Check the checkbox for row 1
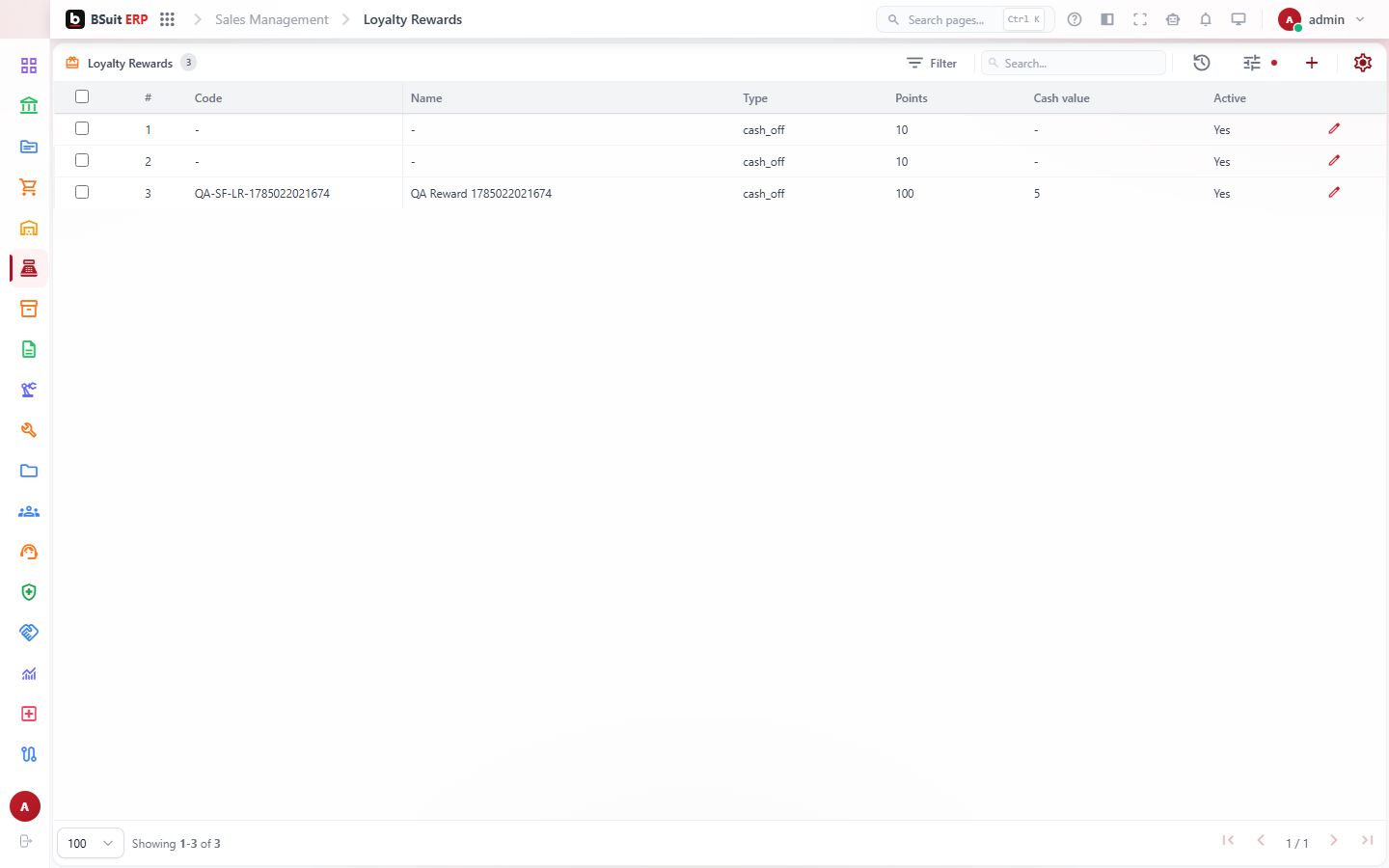This screenshot has width=1389, height=868. (x=82, y=128)
